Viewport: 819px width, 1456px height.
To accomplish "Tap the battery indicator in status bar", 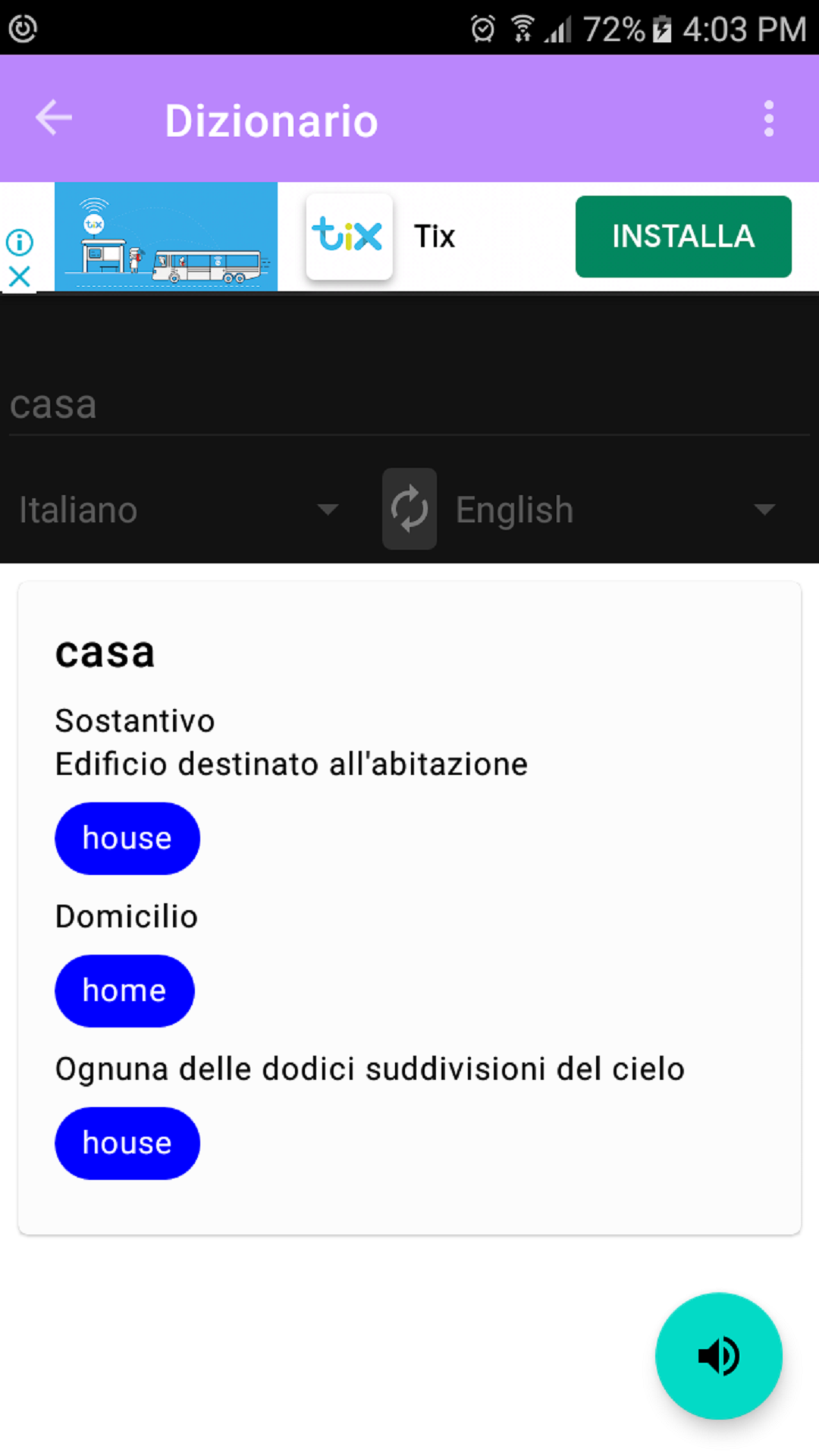I will tap(662, 29).
